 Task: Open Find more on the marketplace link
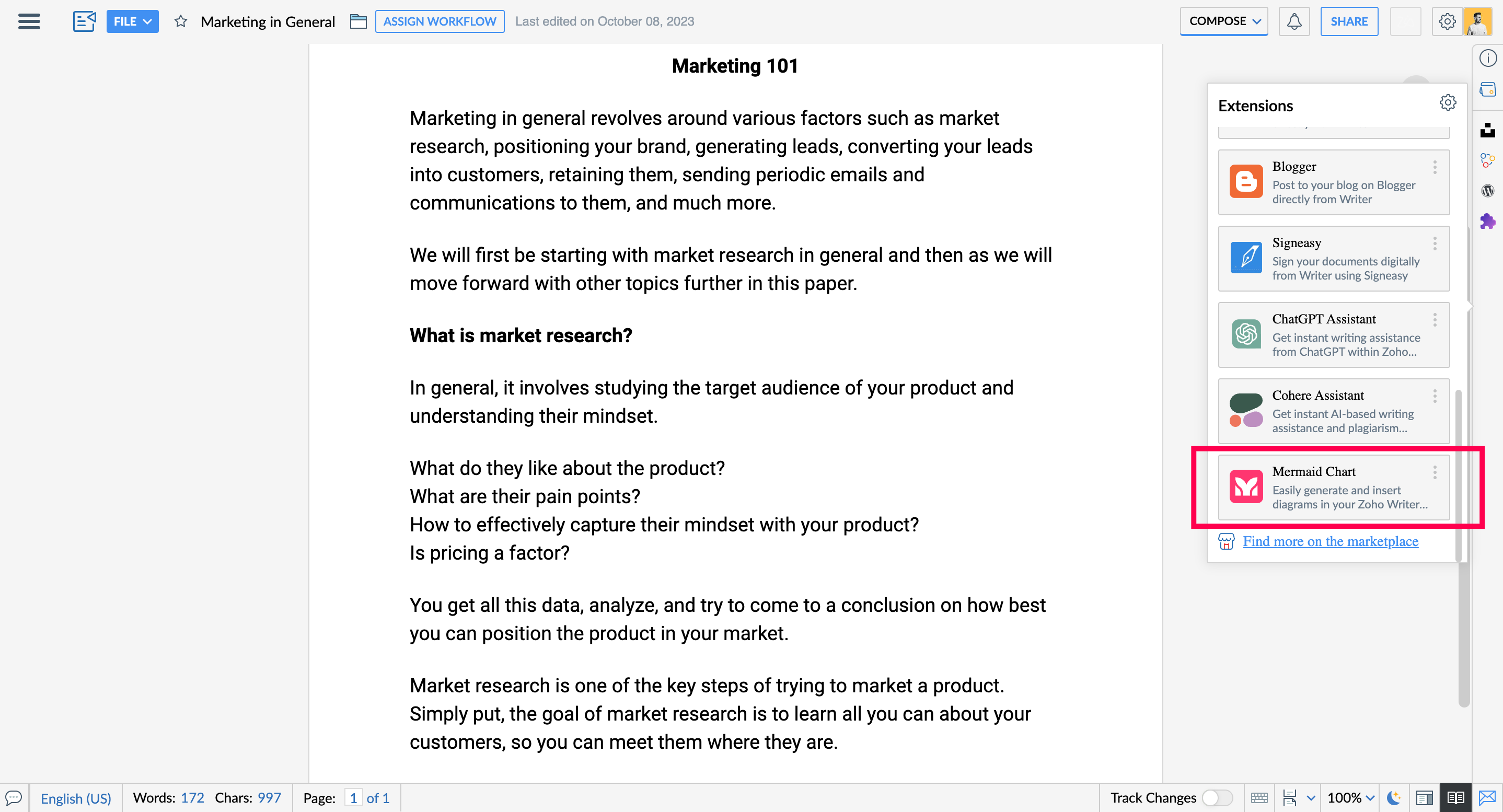1331,541
